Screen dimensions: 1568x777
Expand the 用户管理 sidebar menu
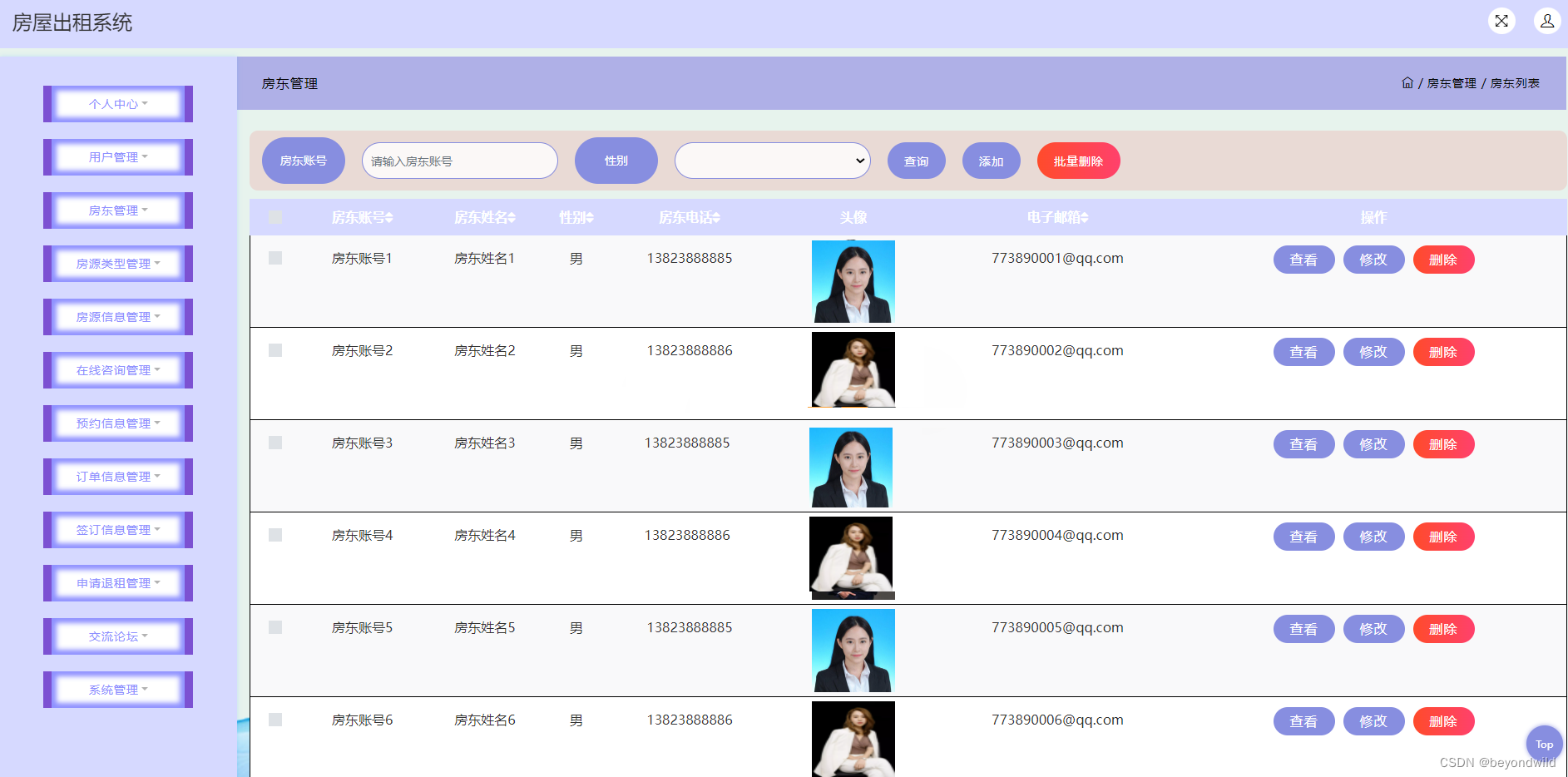(x=117, y=156)
